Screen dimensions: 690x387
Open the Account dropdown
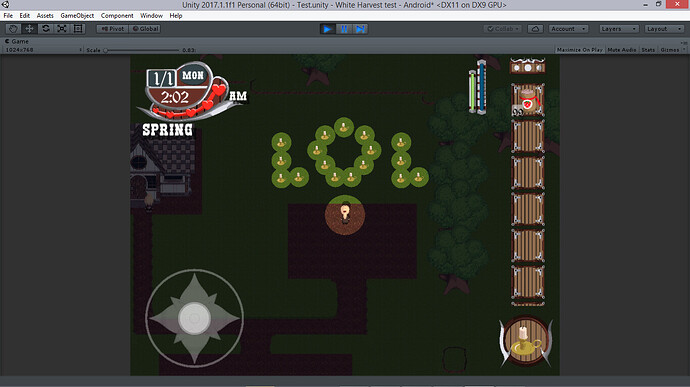(568, 29)
